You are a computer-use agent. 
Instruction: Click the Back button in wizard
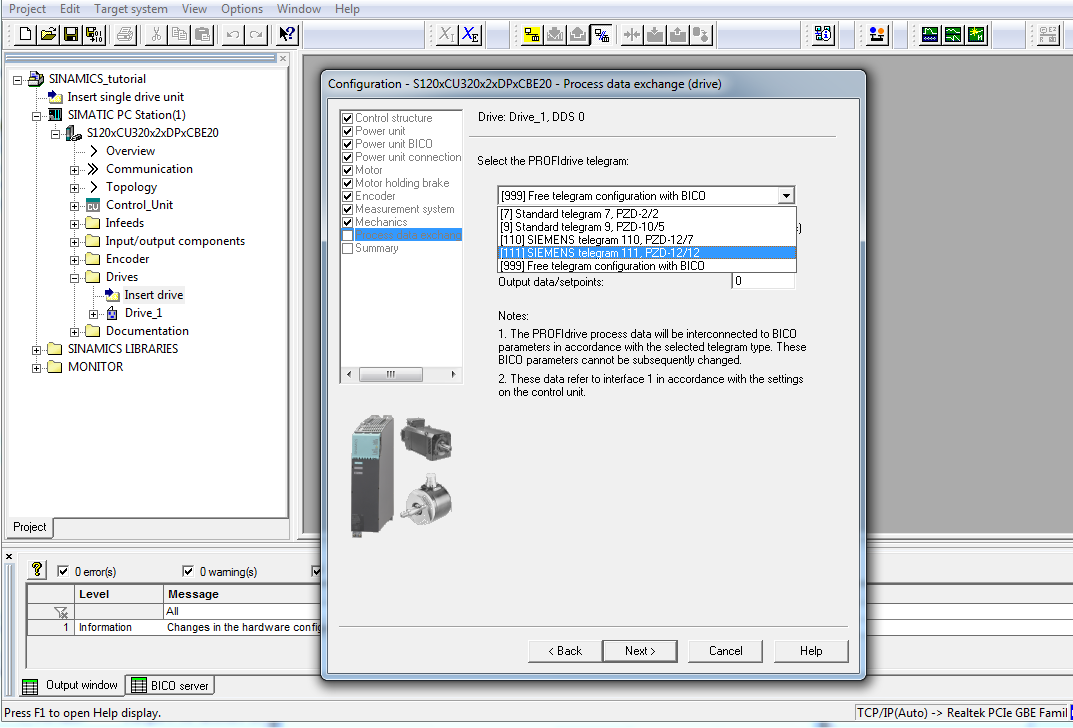coord(565,651)
